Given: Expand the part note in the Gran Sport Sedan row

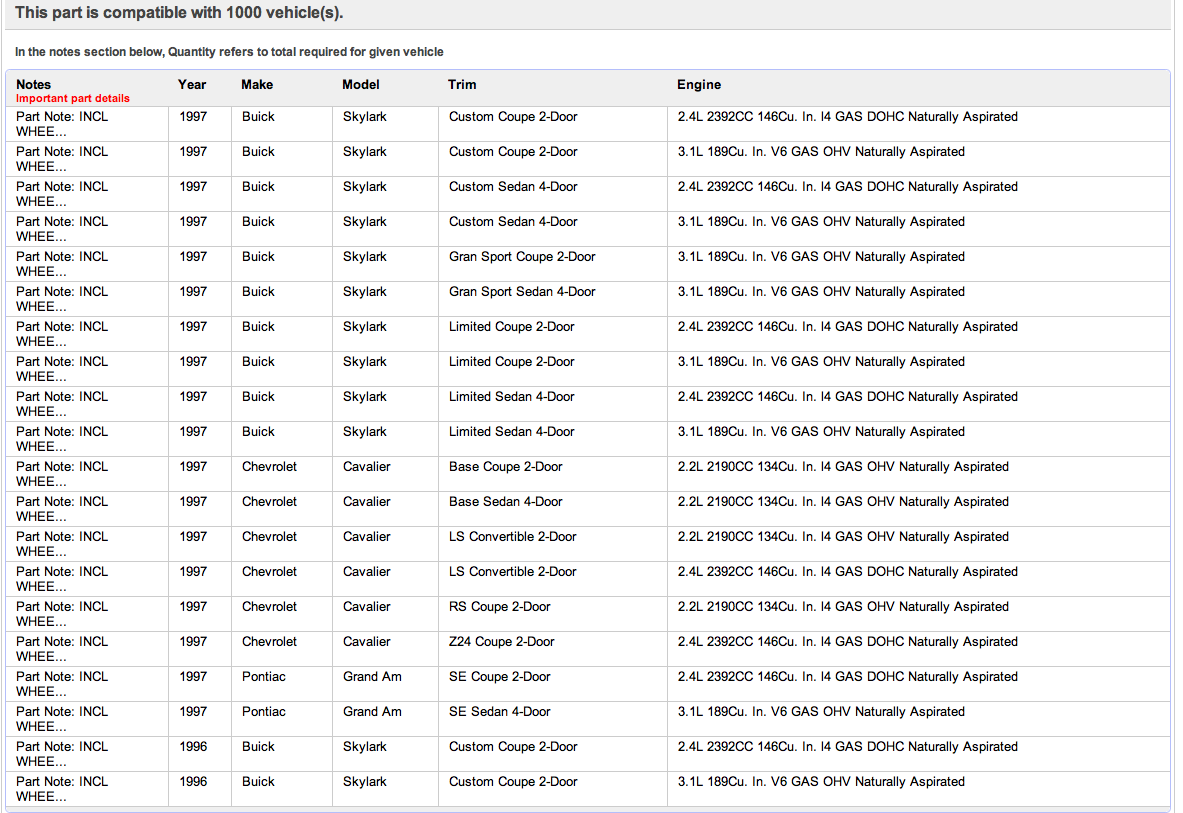Looking at the screenshot, I should (x=62, y=299).
